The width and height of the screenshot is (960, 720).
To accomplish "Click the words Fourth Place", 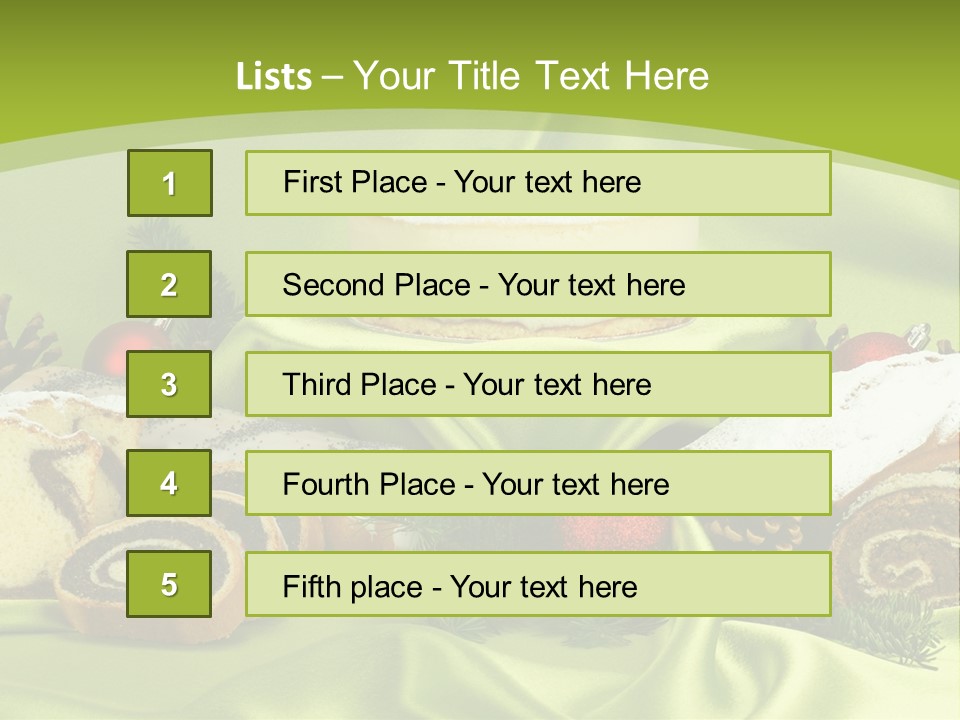I will (367, 485).
